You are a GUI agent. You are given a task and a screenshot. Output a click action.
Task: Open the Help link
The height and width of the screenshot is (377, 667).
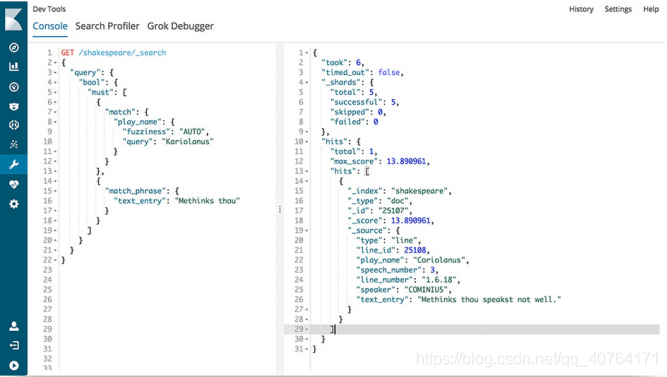pyautogui.click(x=651, y=9)
